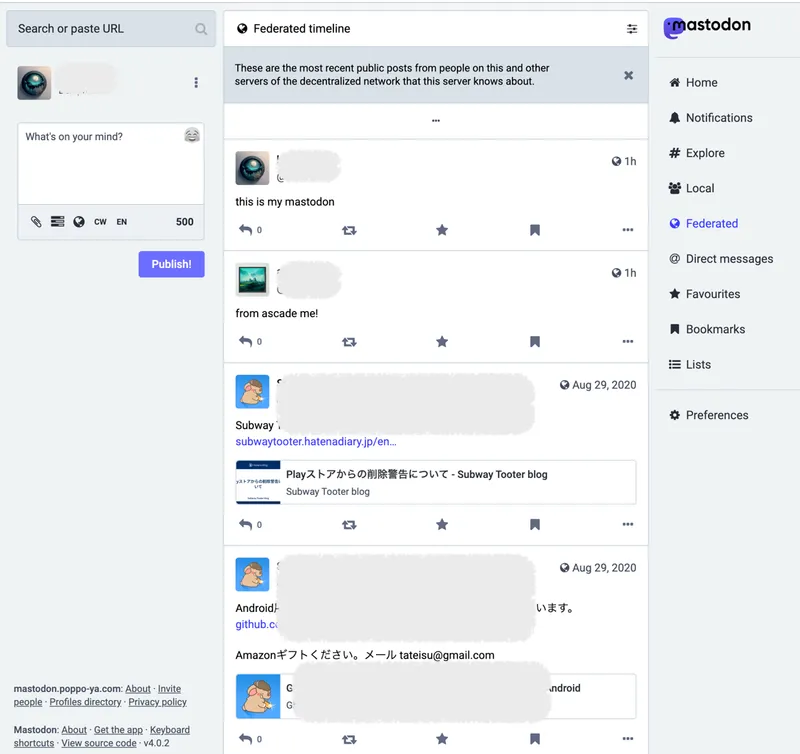Attach a file using paperclip icon
The image size is (800, 754).
coord(36,221)
